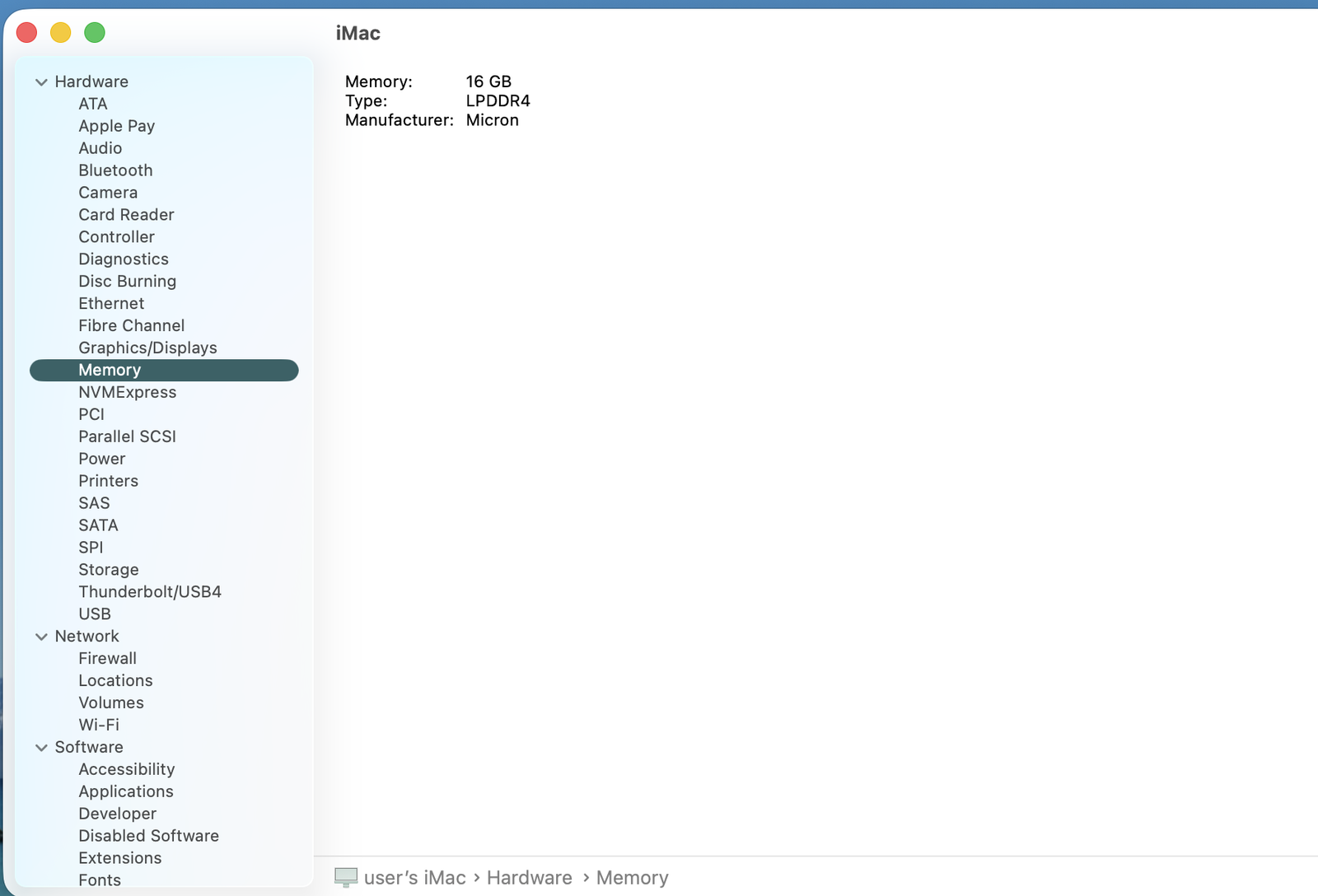Show Thunderbolt/USB4 information
The width and height of the screenshot is (1318, 896).
point(150,592)
